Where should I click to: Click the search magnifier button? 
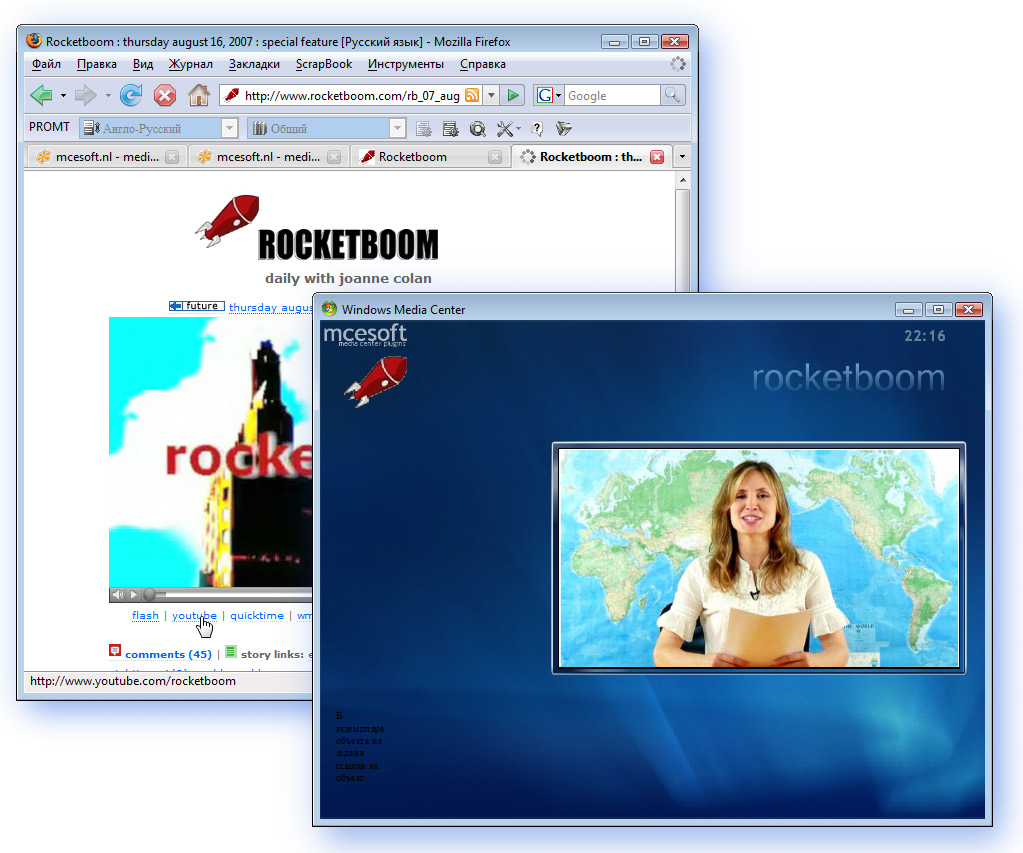(673, 95)
